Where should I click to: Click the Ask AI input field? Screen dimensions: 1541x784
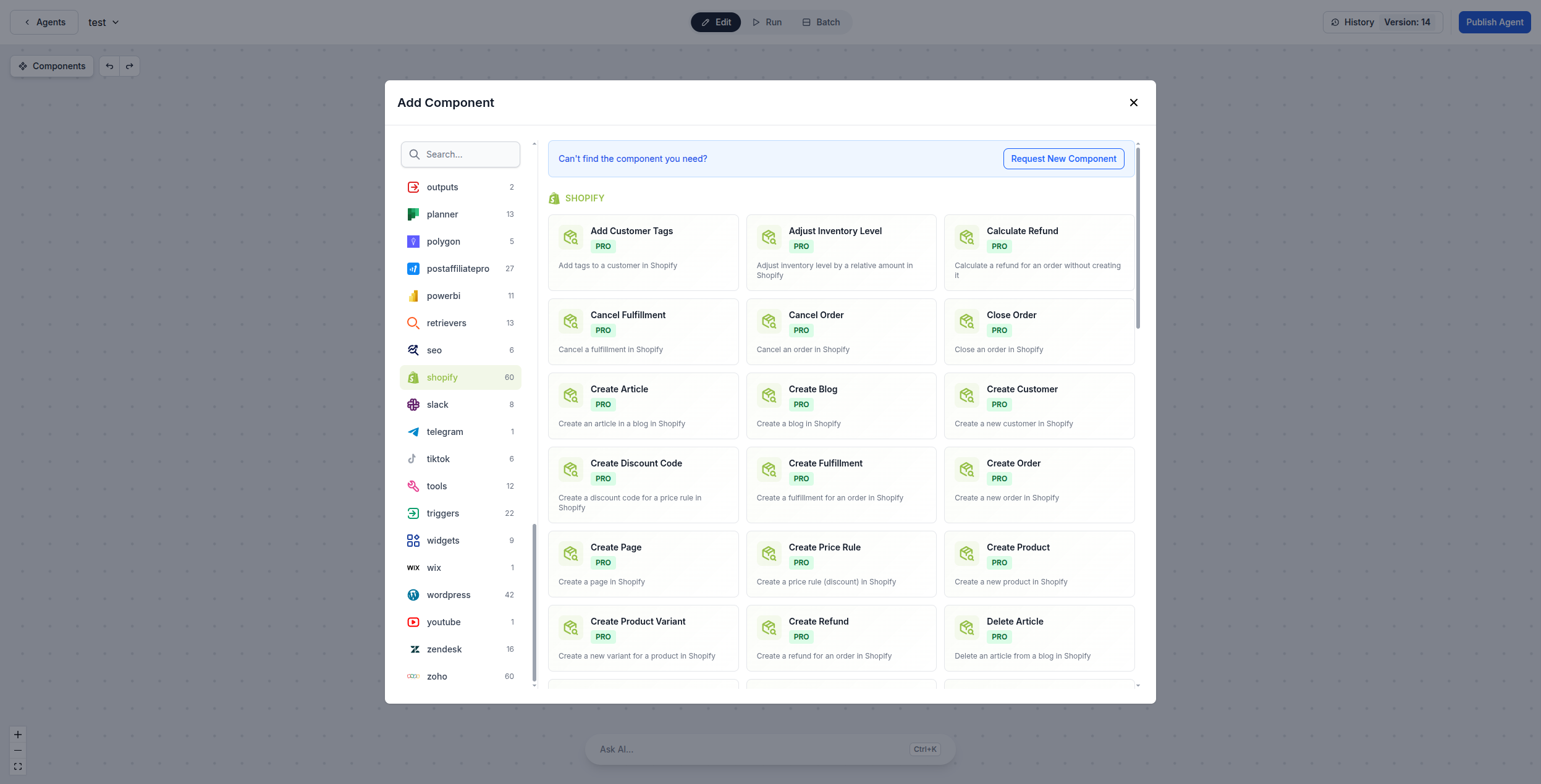[741, 749]
